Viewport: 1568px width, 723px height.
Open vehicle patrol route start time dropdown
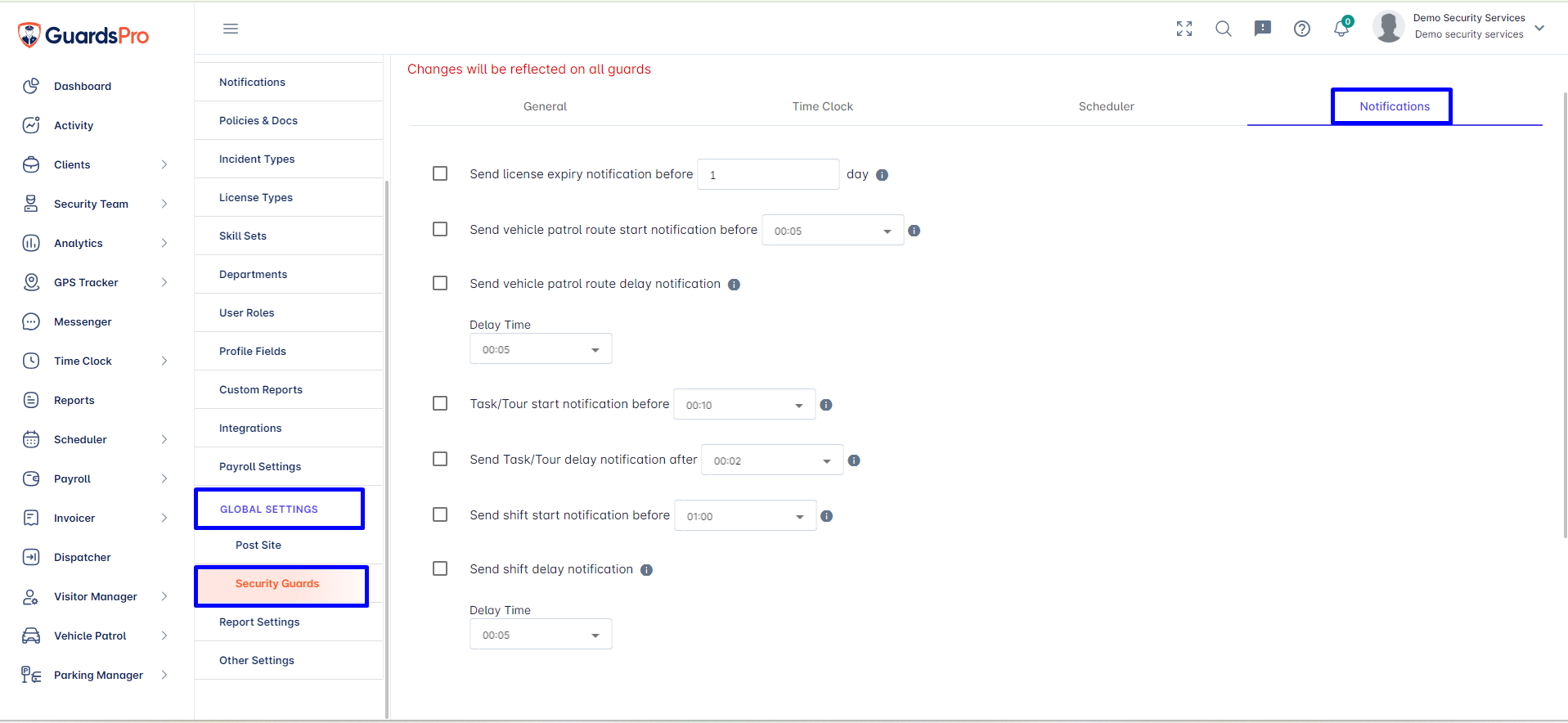point(833,231)
